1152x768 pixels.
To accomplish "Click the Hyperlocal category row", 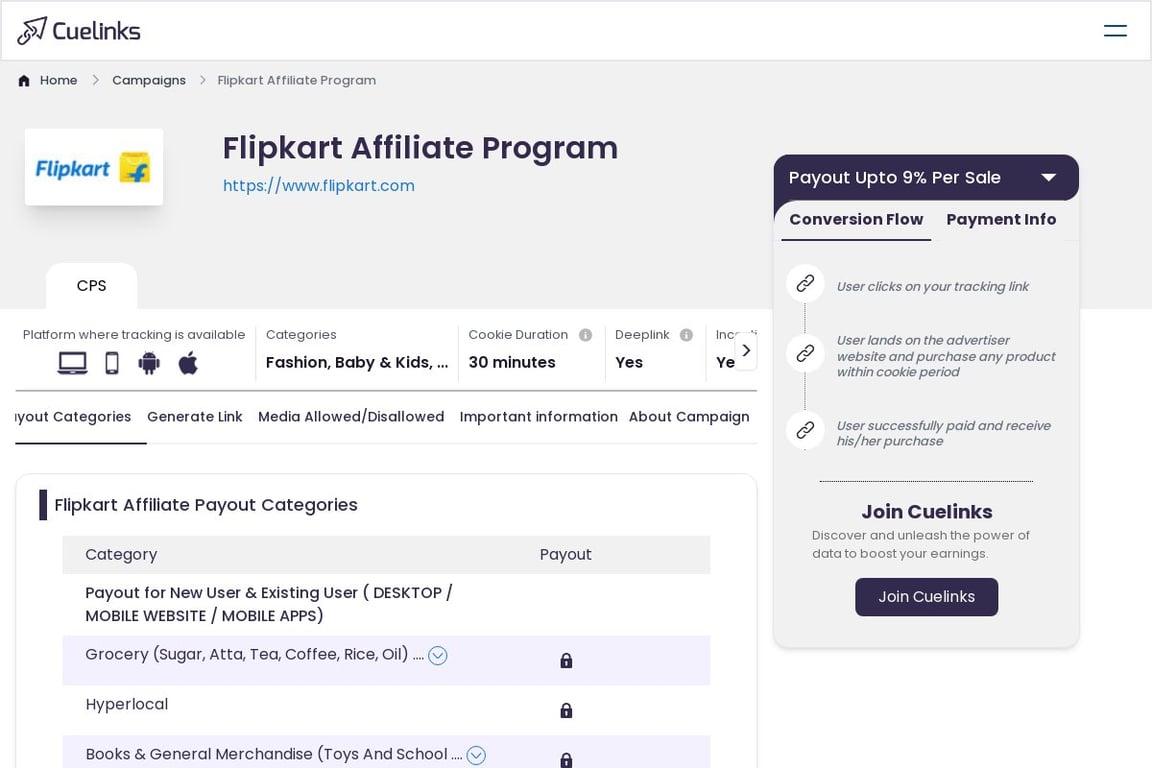I will coord(386,711).
